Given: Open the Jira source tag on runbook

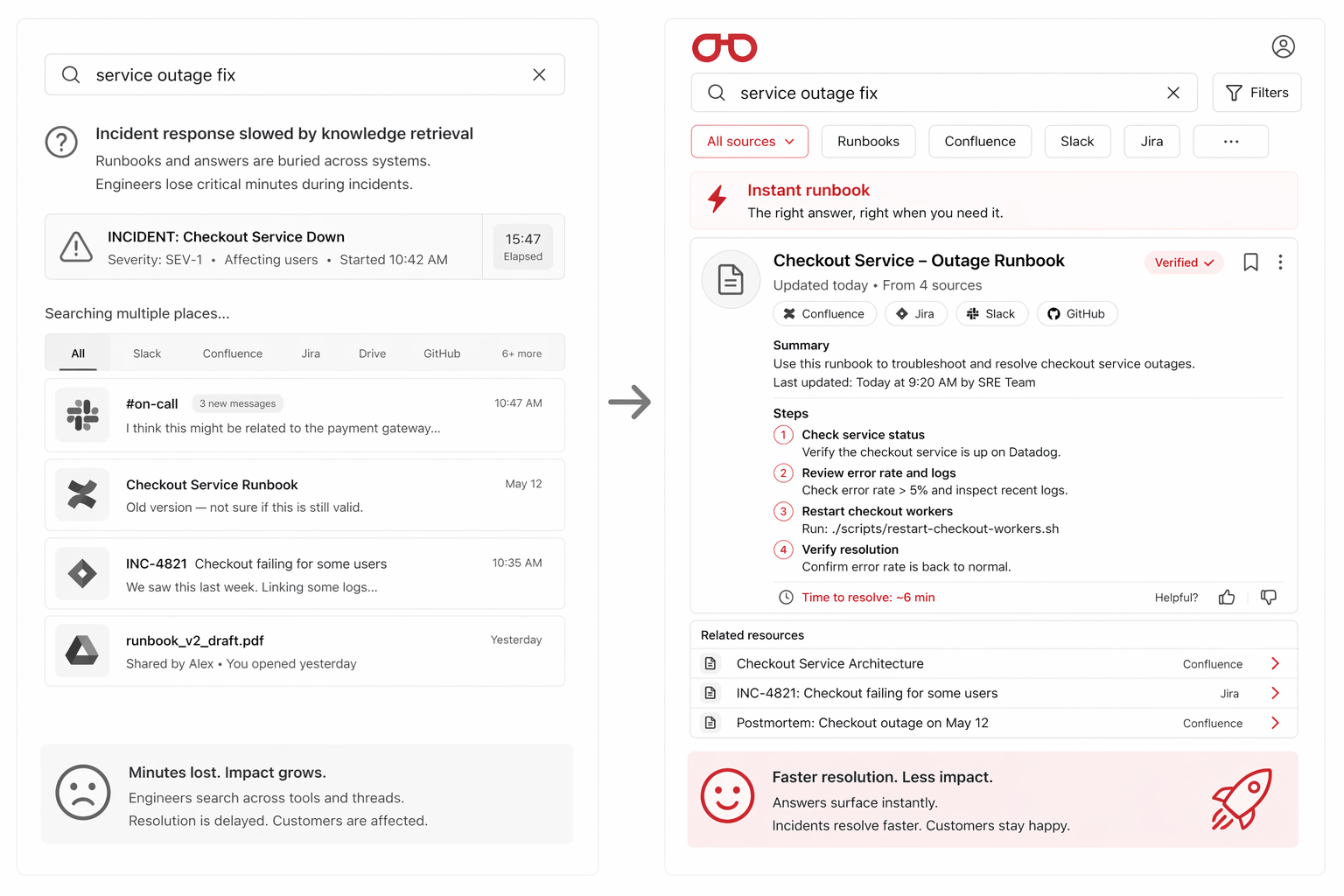Looking at the screenshot, I should pyautogui.click(x=915, y=314).
